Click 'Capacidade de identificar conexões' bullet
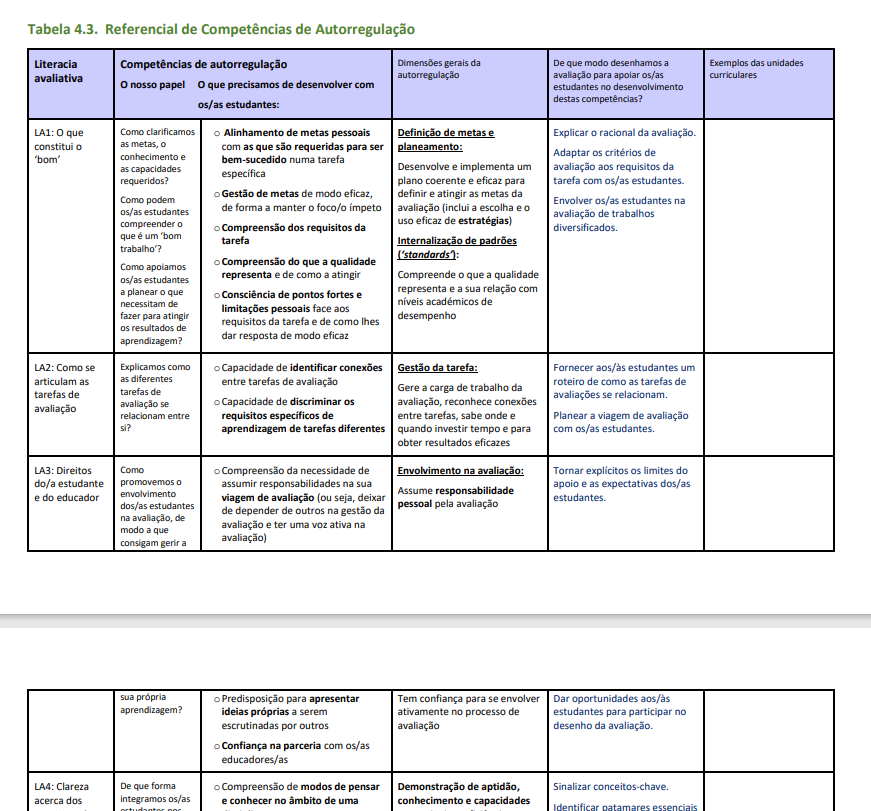The image size is (871, 811). (298, 374)
